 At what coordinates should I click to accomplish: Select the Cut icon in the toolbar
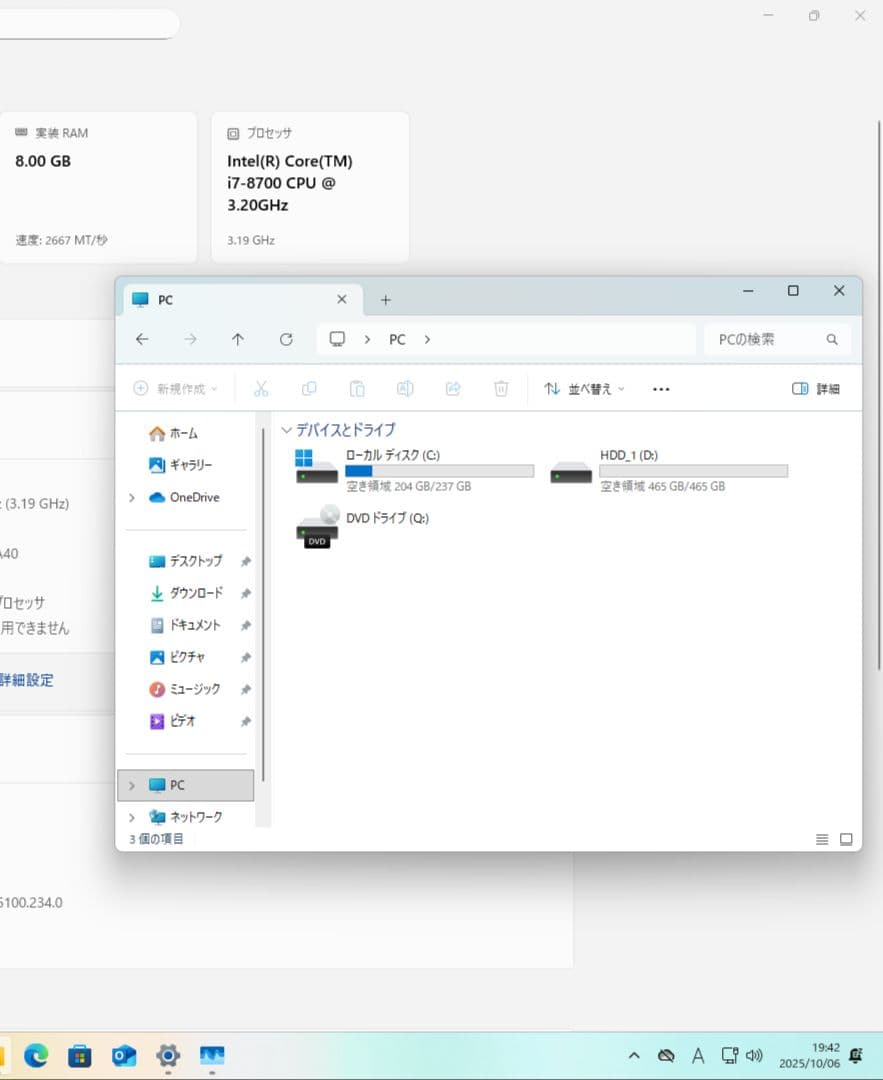(261, 388)
